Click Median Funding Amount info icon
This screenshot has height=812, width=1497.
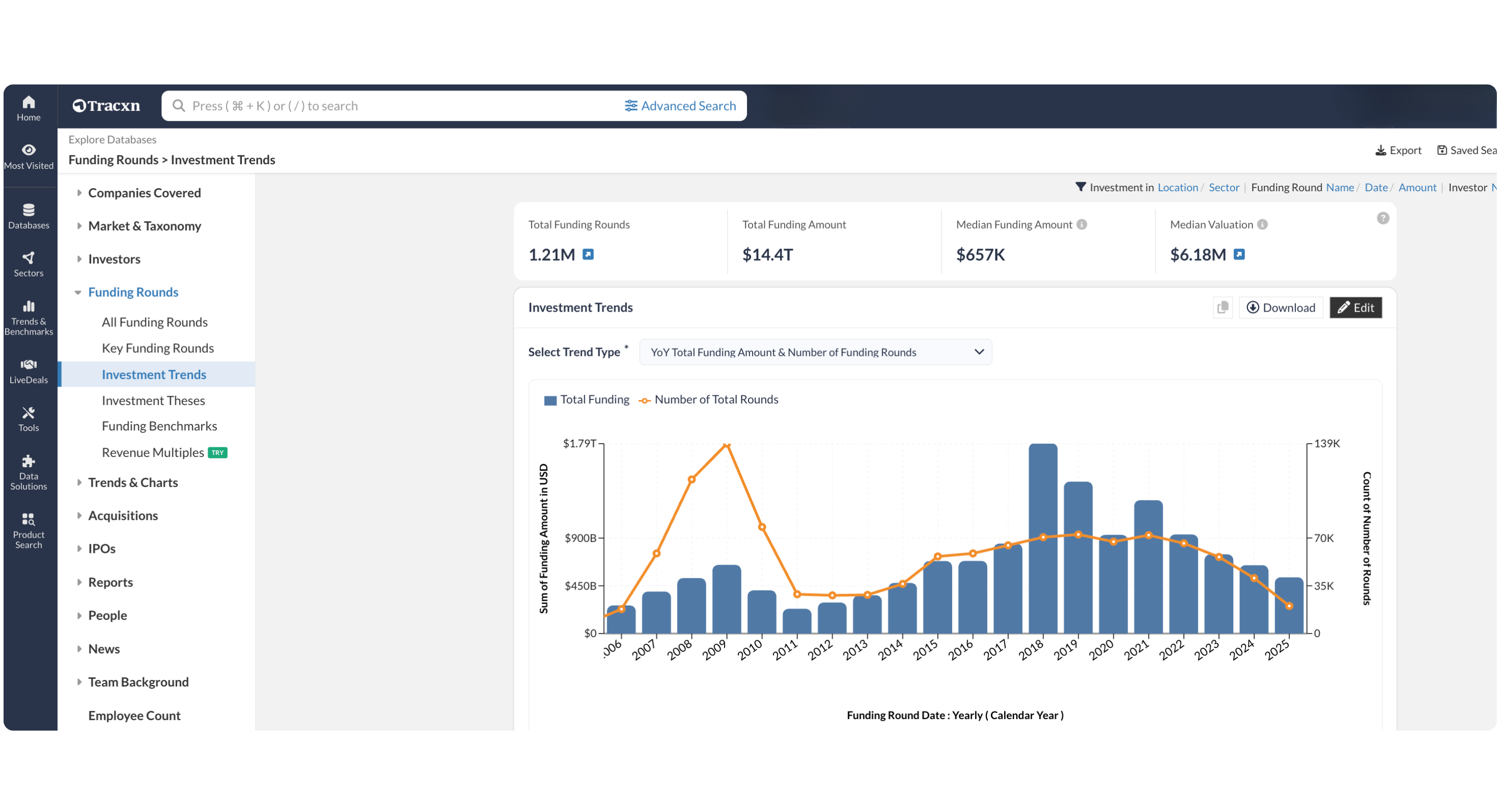1082,224
